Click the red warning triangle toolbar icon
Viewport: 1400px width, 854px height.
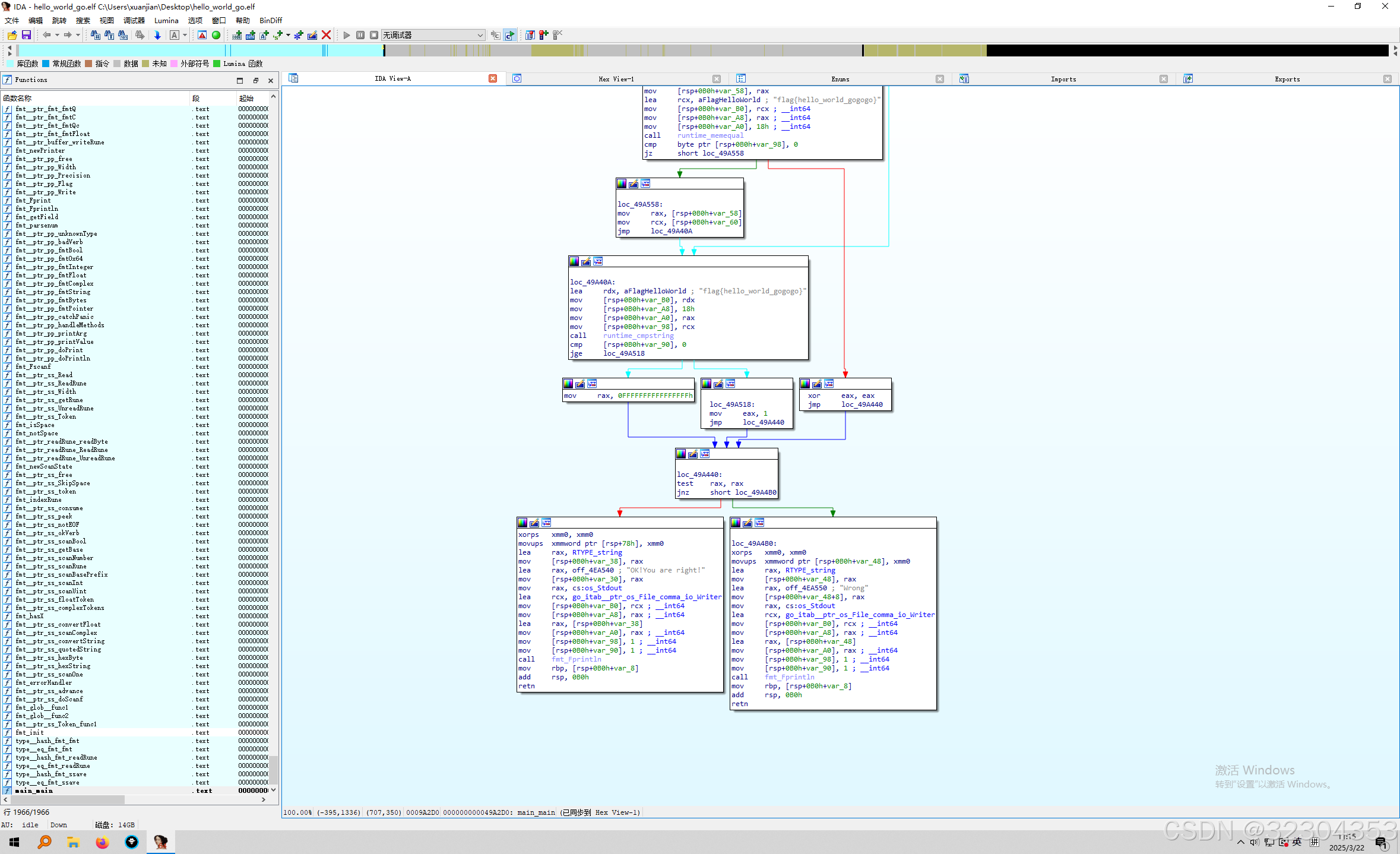coord(202,35)
